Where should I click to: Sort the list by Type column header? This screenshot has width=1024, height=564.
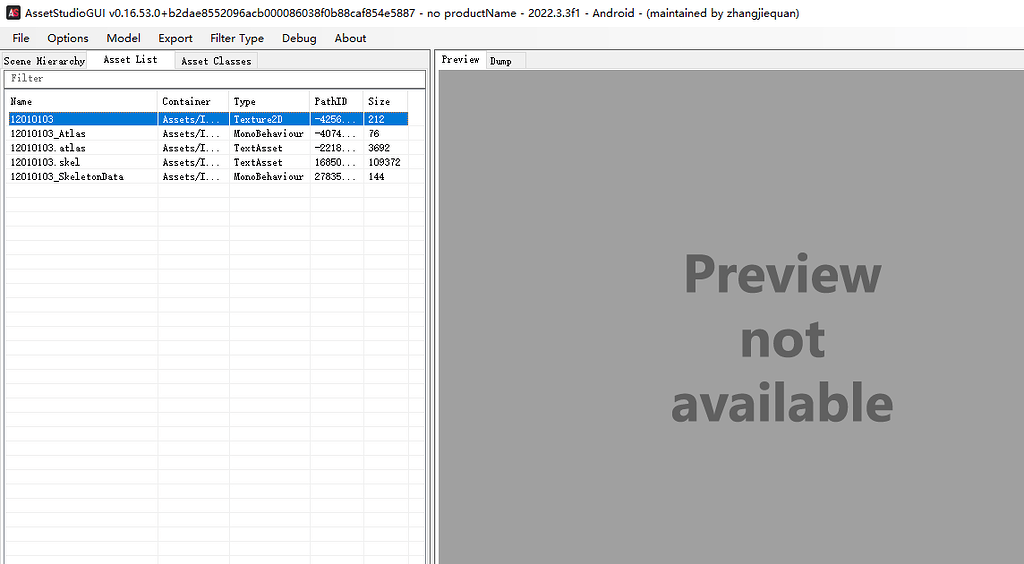[x=268, y=101]
